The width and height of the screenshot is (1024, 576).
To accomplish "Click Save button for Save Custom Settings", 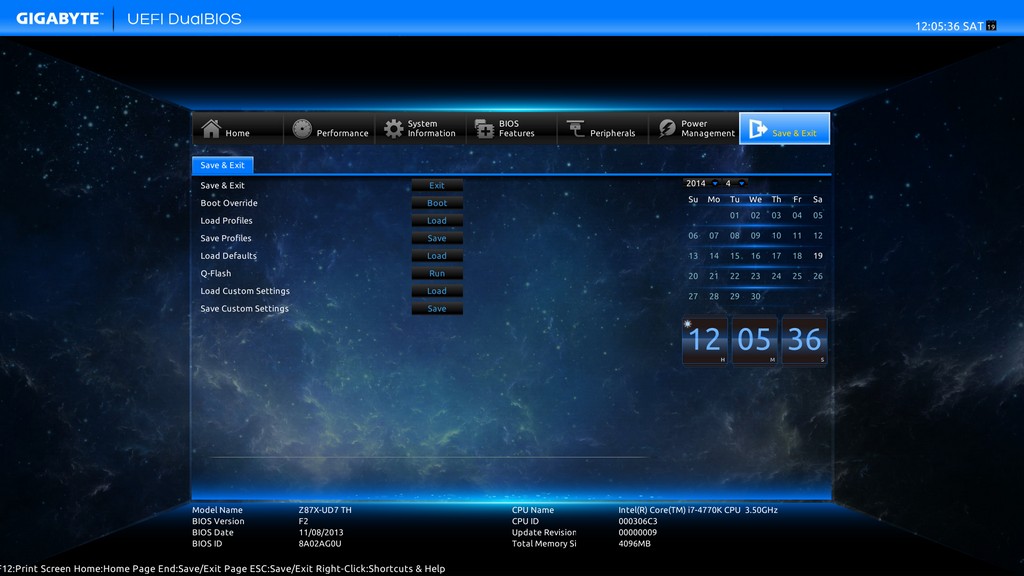I will 437,309.
